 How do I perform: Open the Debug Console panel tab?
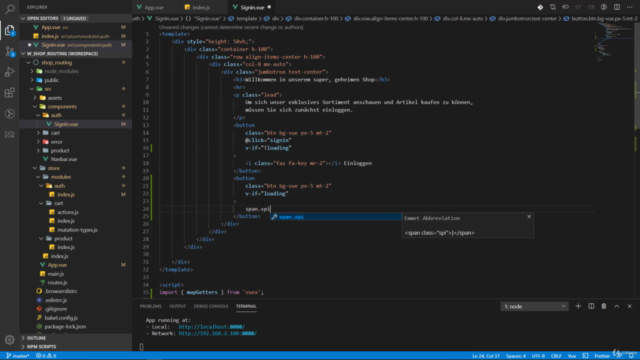tap(211, 306)
